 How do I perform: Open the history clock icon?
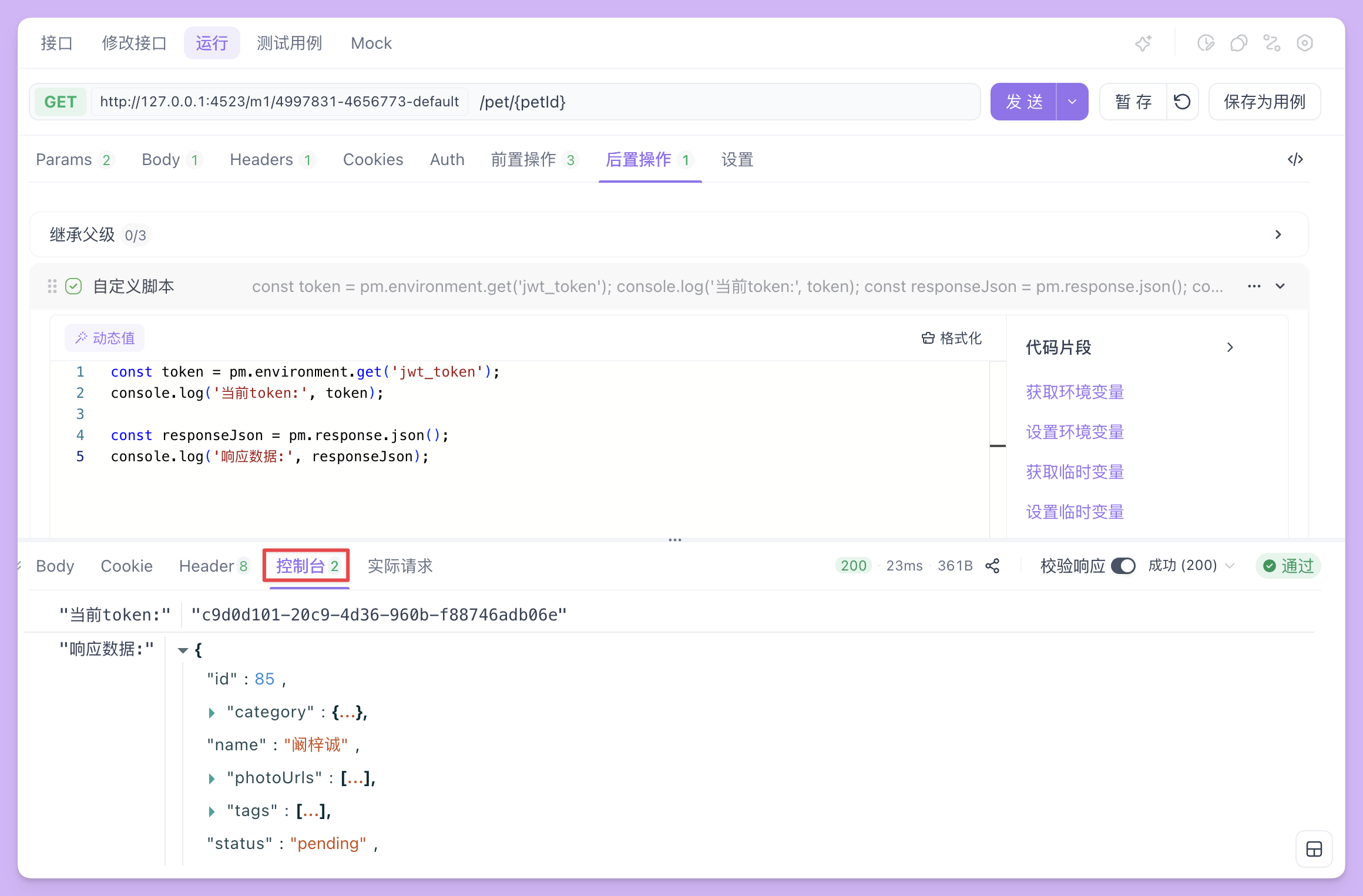tap(1206, 43)
